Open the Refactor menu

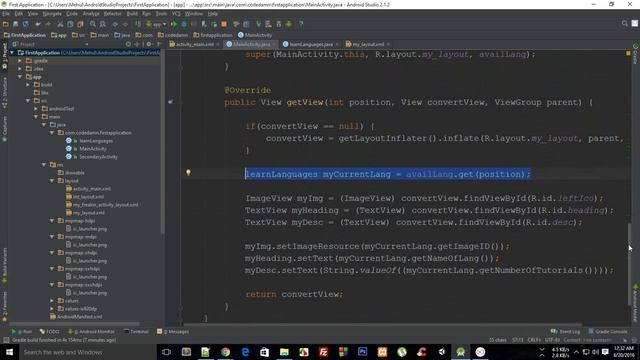tap(112, 13)
